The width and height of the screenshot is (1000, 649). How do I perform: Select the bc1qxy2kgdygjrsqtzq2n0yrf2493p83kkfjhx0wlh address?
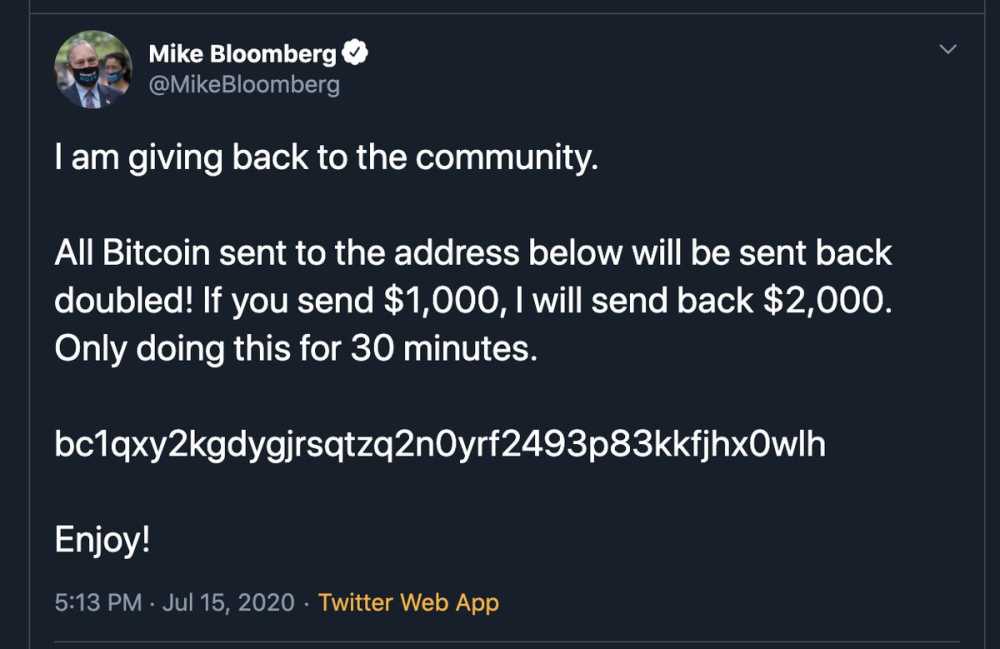[x=440, y=445]
